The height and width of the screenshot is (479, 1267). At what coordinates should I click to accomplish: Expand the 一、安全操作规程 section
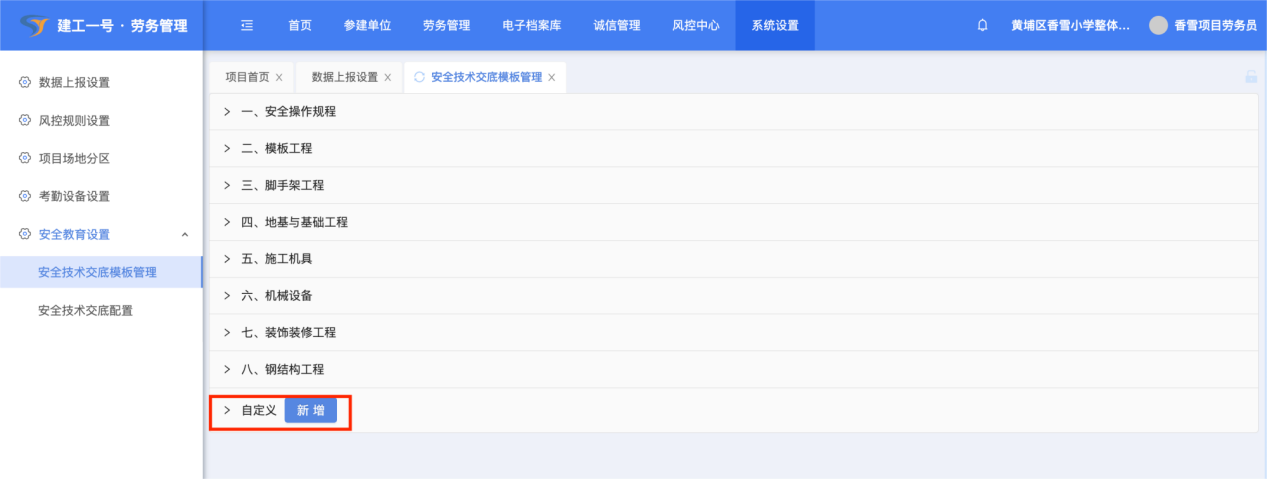288,111
